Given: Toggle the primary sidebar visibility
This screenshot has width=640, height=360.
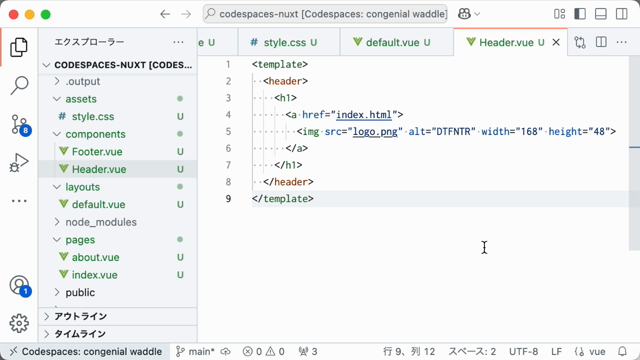Looking at the screenshot, I should (580, 14).
